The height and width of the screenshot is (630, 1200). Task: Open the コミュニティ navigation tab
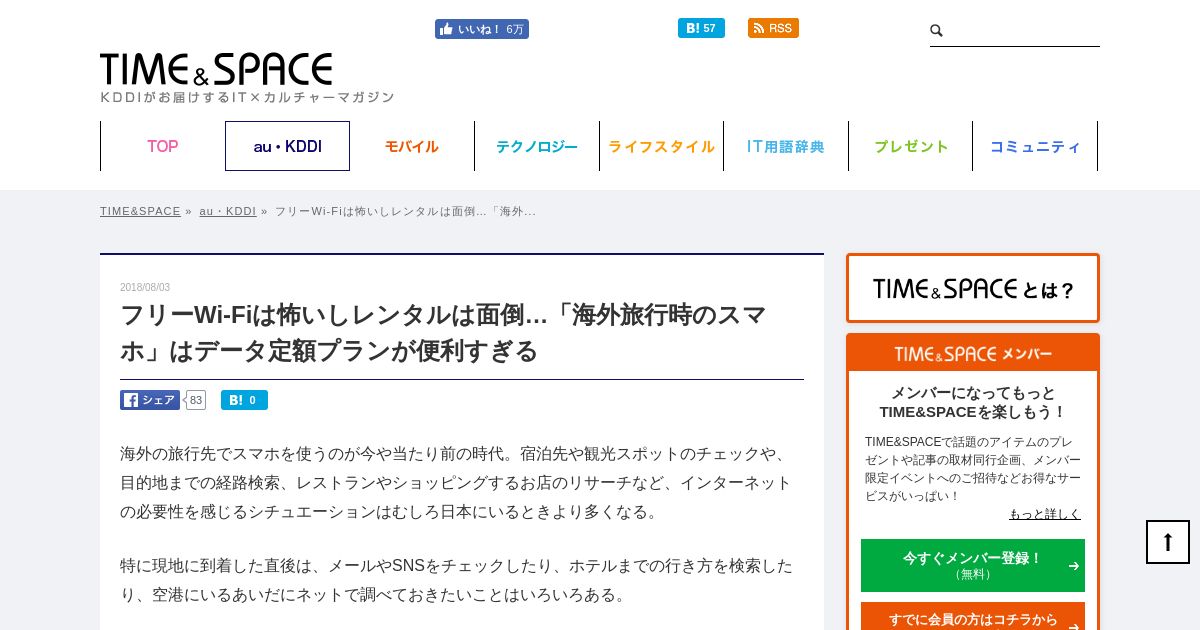pyautogui.click(x=1035, y=146)
